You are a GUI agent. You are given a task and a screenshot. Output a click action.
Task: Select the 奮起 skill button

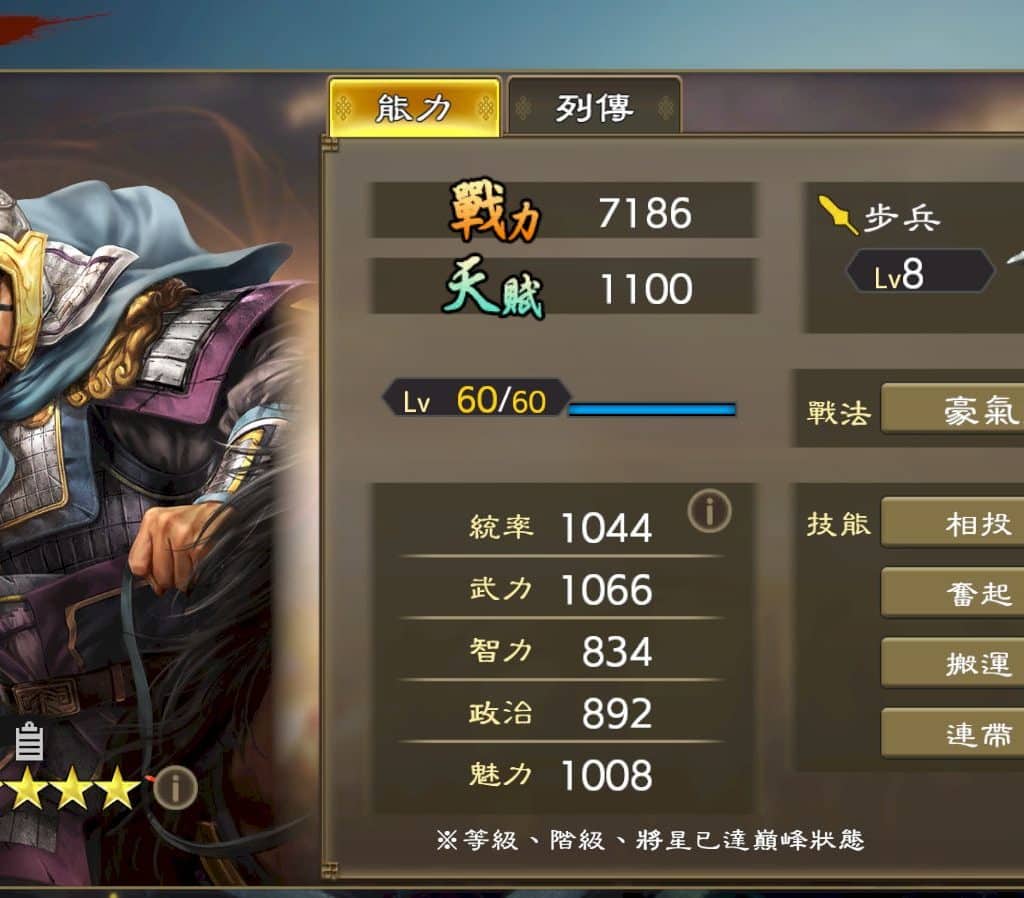tap(953, 593)
